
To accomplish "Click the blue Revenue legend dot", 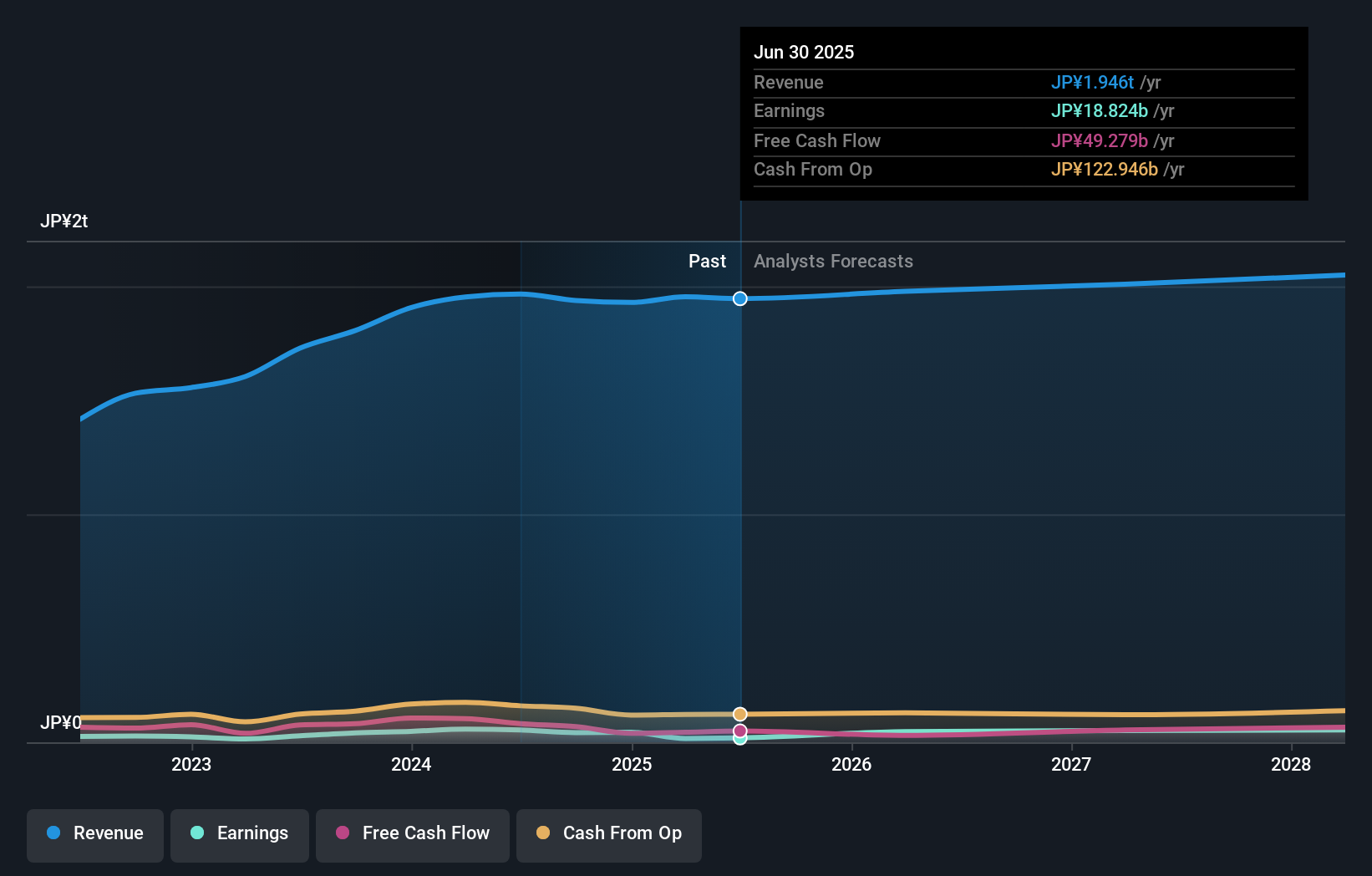I will 53,833.
